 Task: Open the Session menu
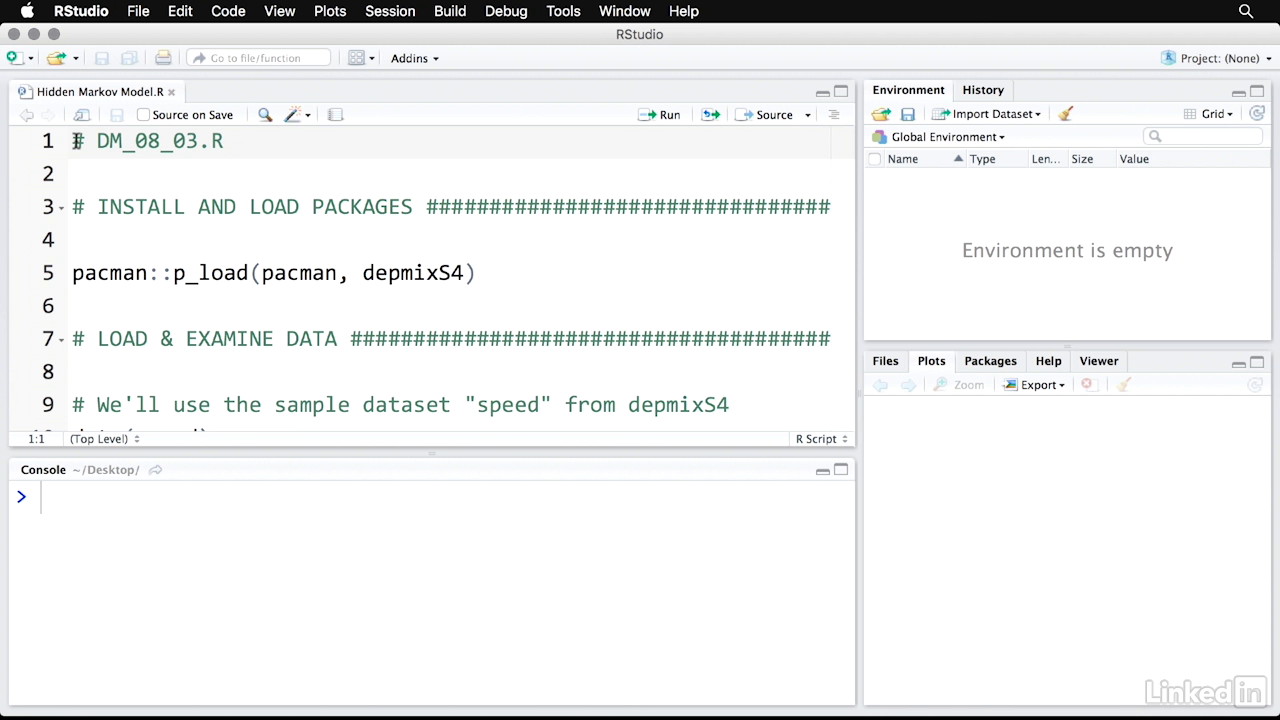pyautogui.click(x=390, y=11)
